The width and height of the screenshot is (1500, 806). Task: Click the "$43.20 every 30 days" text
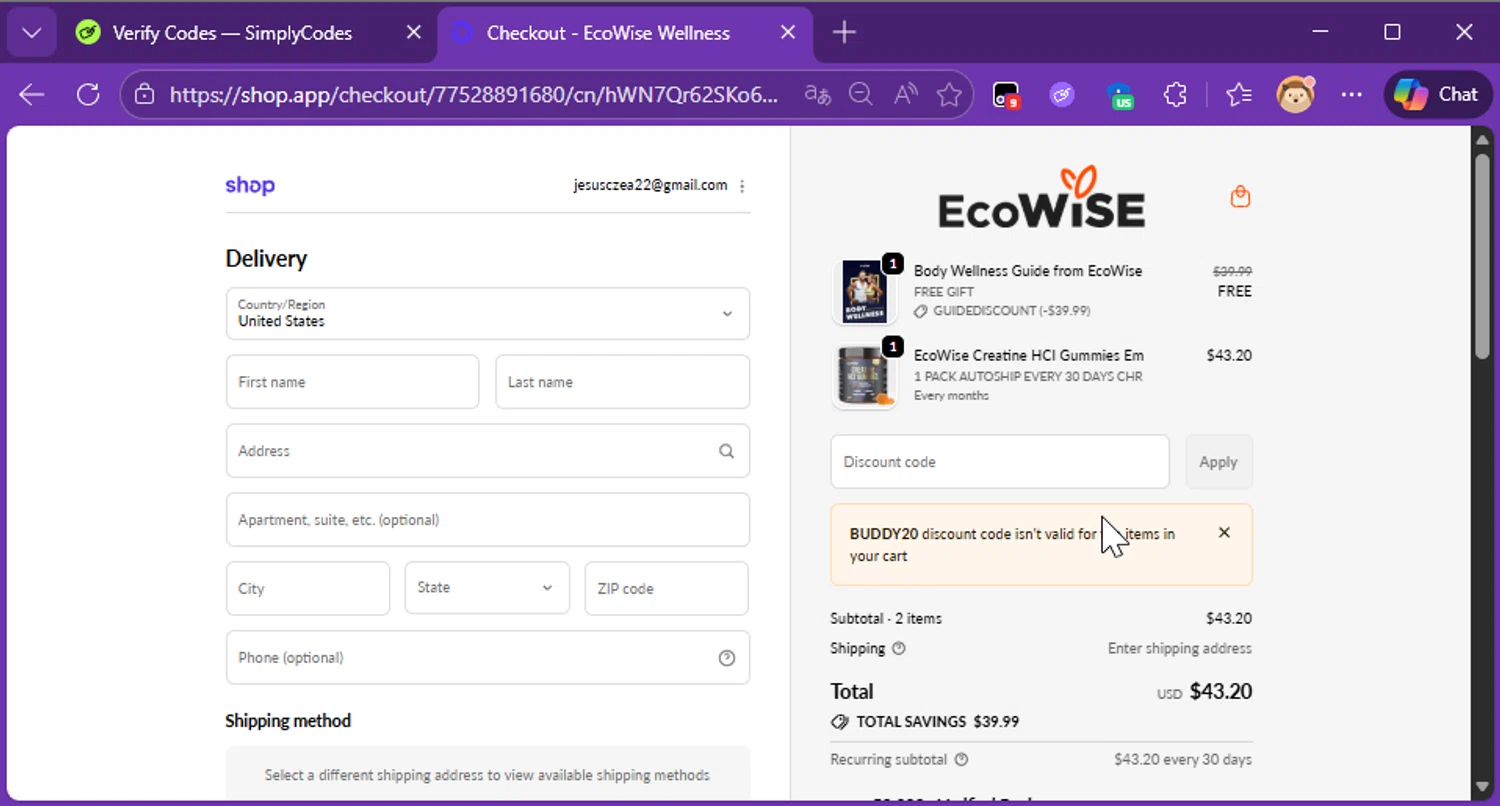pos(1183,759)
